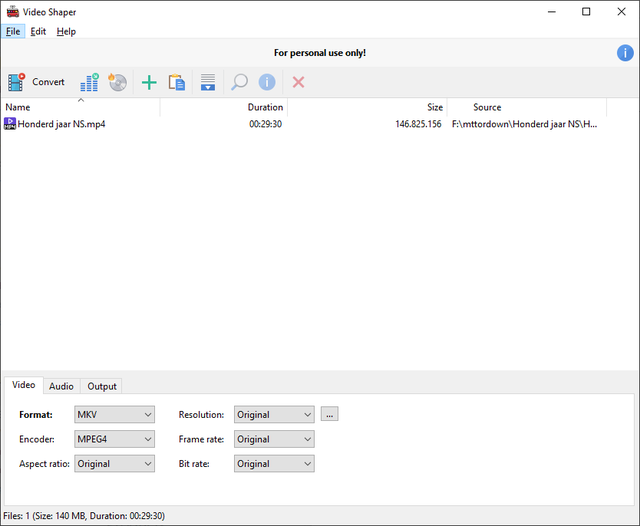Click the paste clipboard icon

click(176, 82)
